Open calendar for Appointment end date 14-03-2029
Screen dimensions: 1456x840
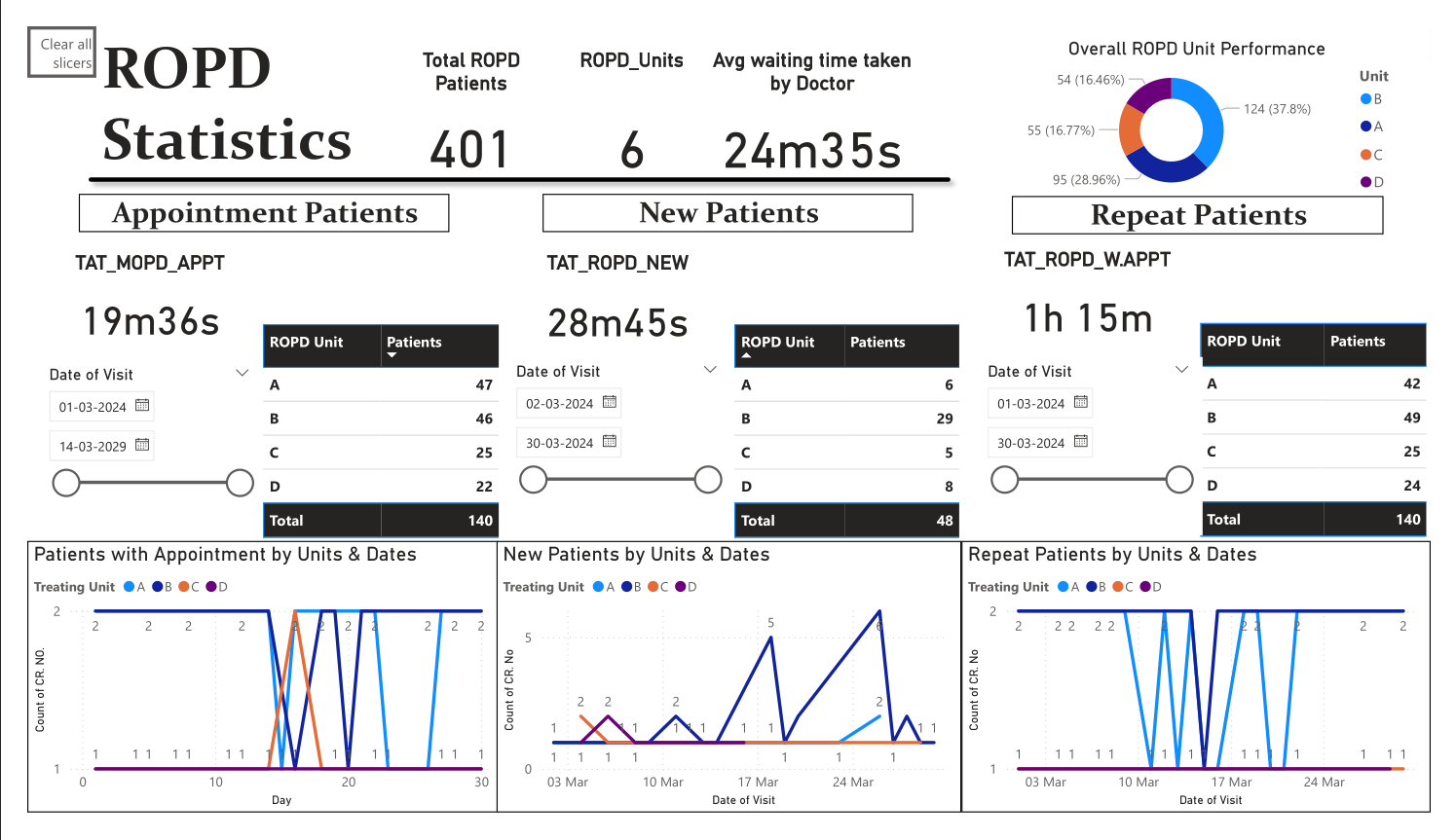[x=142, y=445]
